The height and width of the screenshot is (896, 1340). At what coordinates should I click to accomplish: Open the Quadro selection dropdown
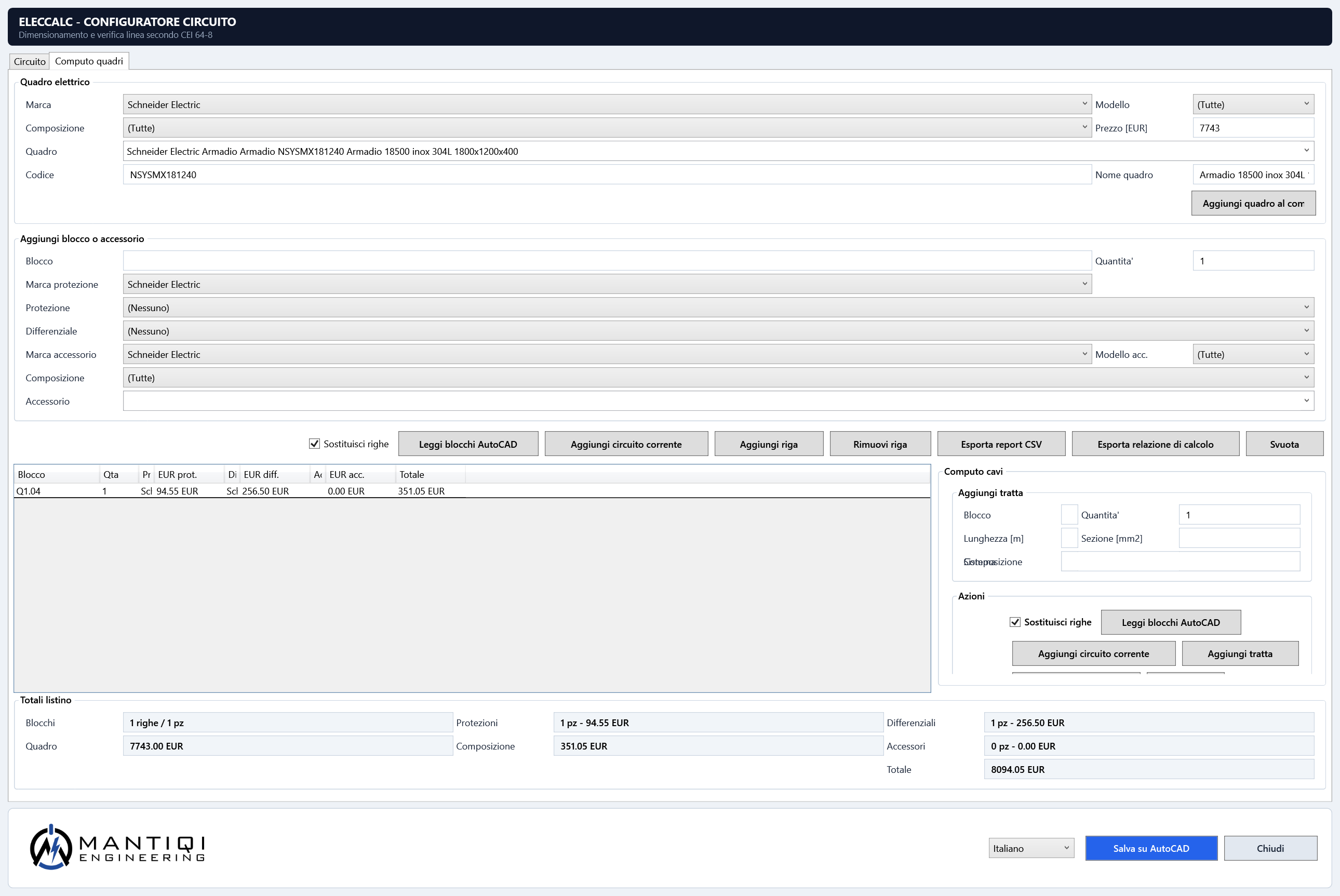point(718,152)
